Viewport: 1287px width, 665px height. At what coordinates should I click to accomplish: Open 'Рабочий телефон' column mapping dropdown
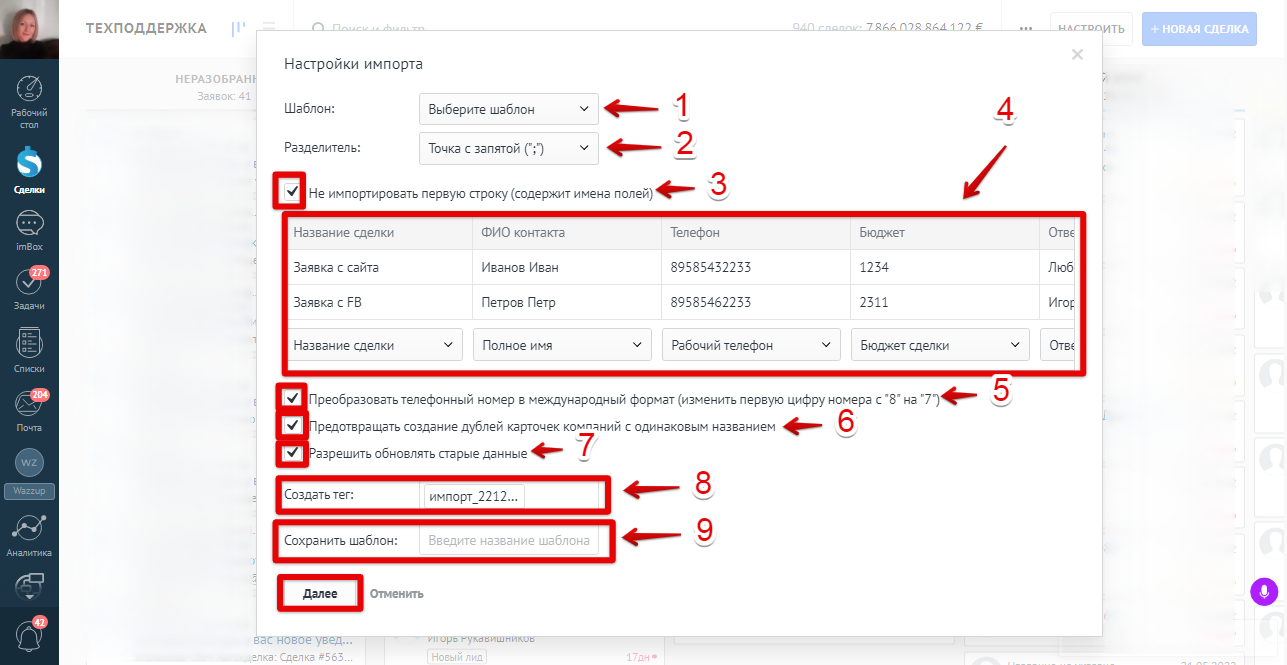coord(751,344)
